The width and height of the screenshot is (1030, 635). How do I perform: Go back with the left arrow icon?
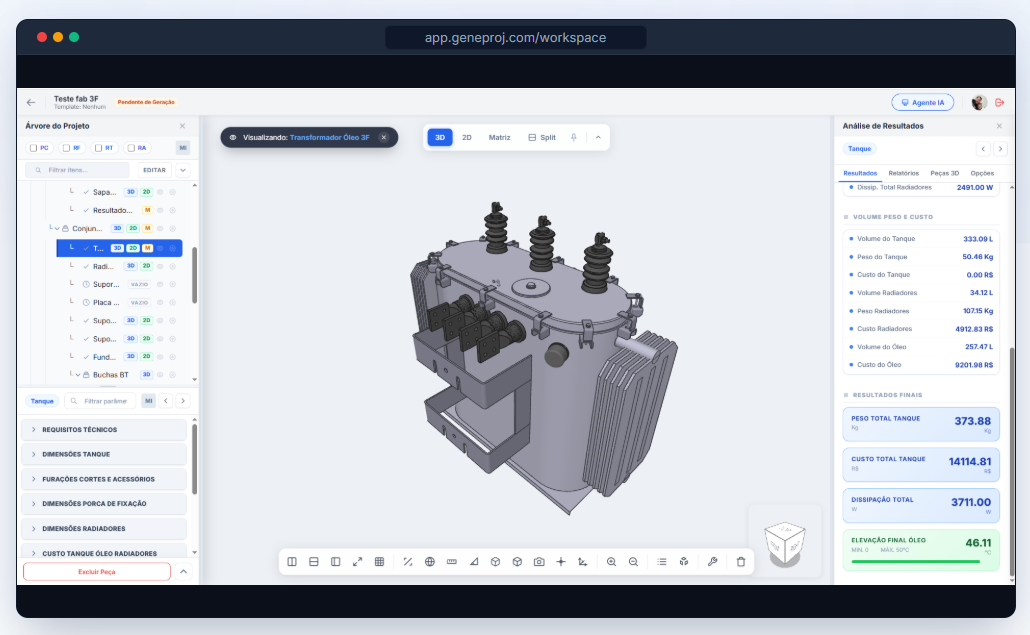pos(31,102)
